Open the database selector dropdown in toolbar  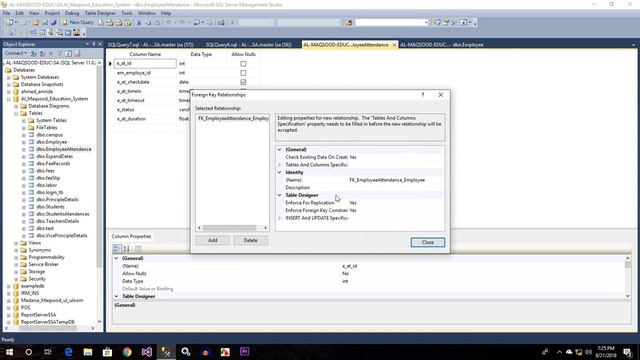coord(426,22)
